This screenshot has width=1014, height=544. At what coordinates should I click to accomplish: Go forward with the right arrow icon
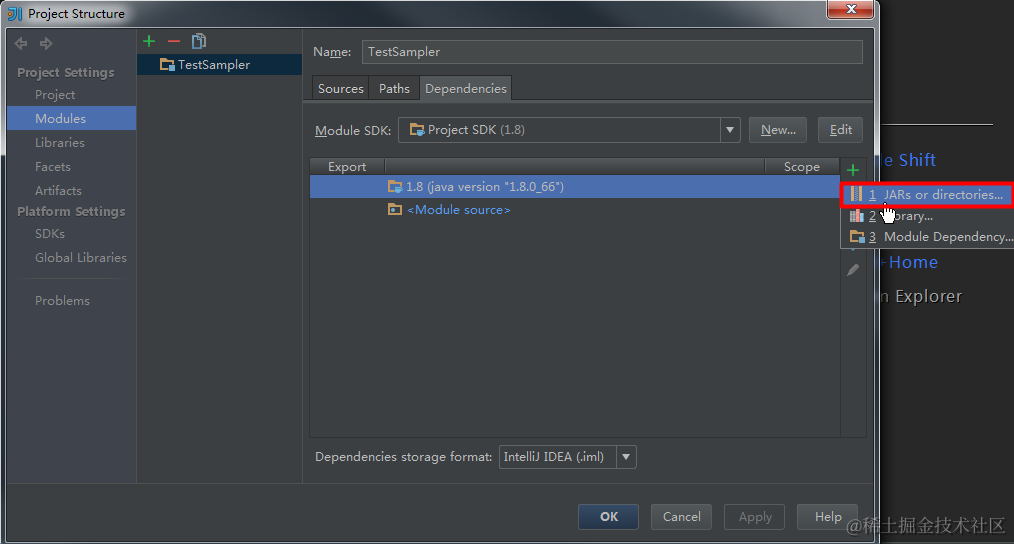click(46, 43)
